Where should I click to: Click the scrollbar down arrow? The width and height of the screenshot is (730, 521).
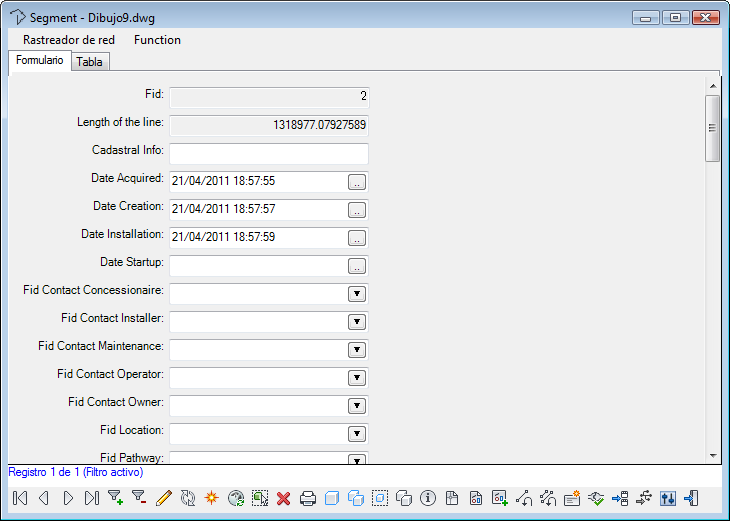[713, 456]
